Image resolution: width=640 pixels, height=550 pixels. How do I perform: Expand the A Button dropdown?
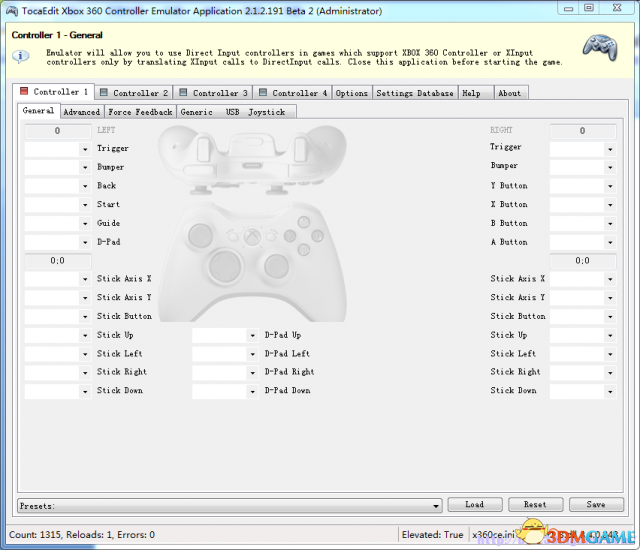tap(610, 242)
